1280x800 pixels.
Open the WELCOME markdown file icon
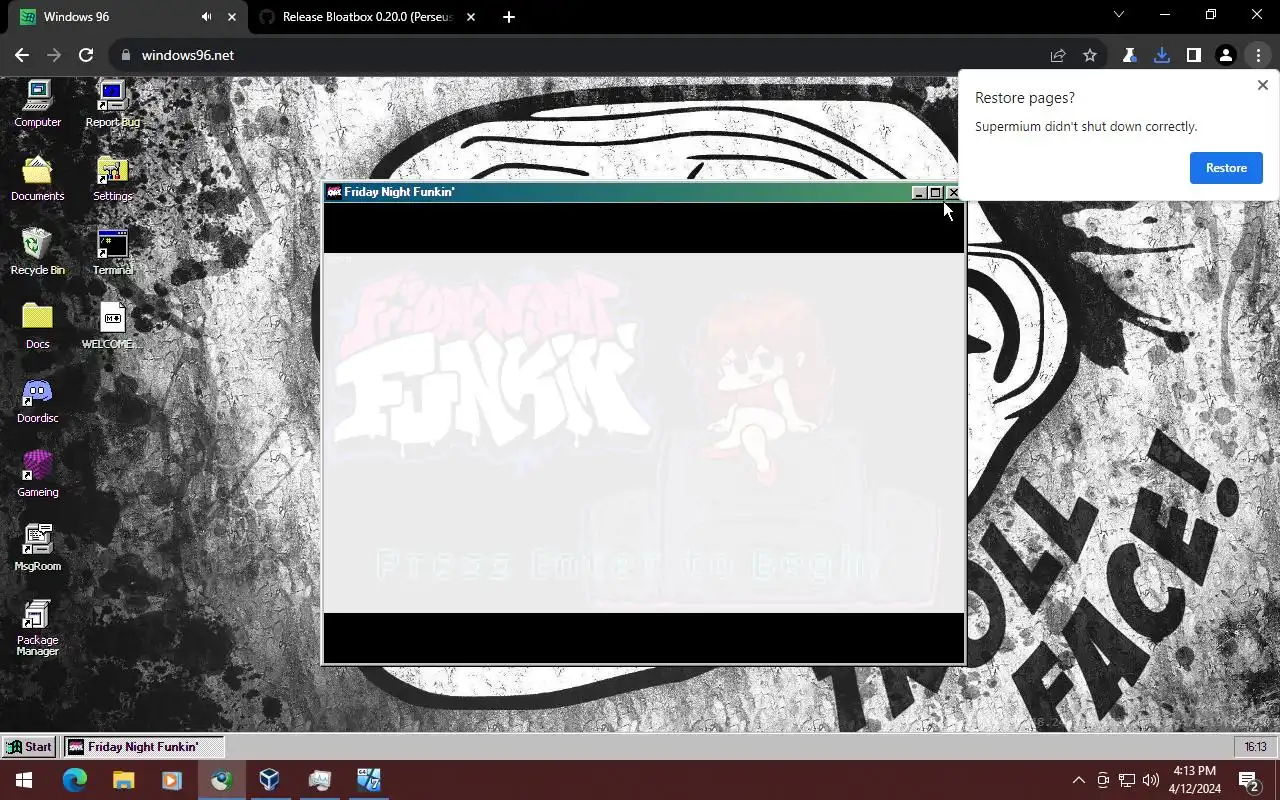(x=112, y=326)
